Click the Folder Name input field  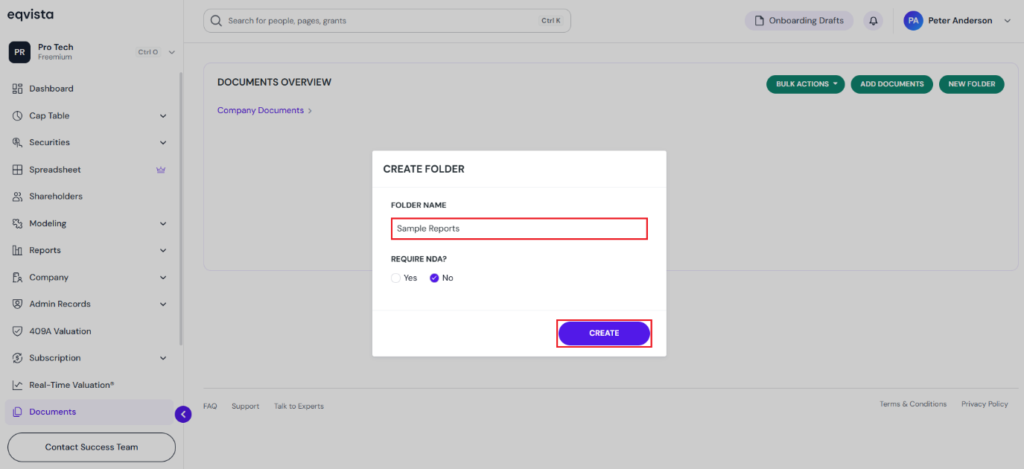[519, 229]
